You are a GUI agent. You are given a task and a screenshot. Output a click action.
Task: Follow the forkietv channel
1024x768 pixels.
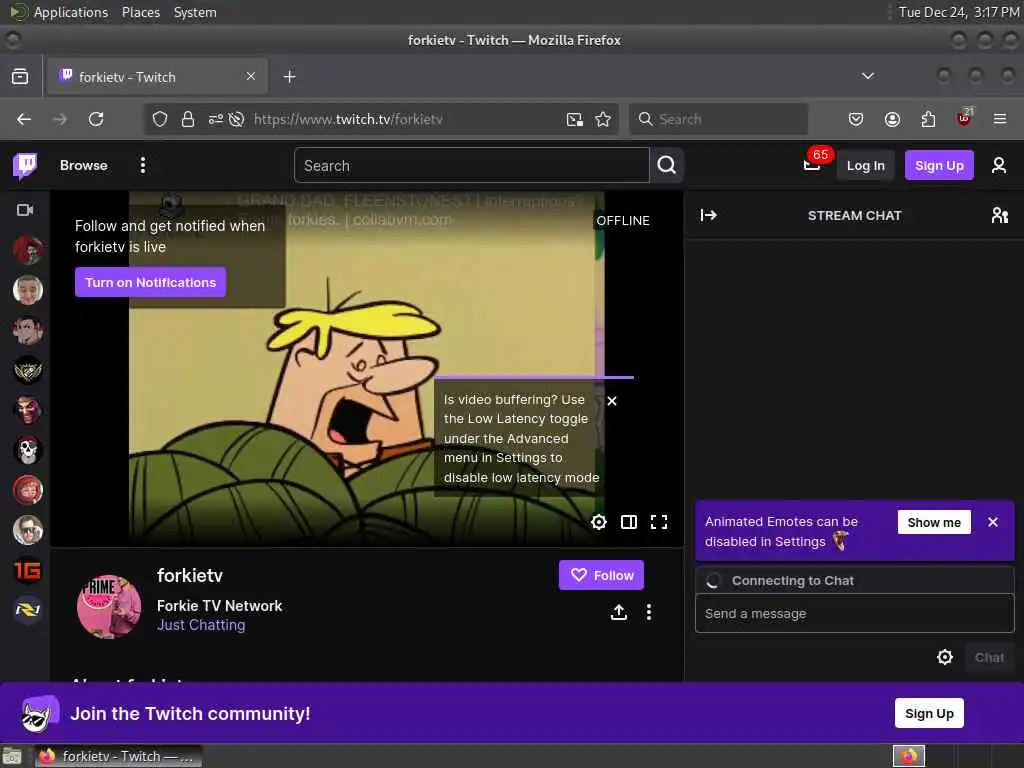pyautogui.click(x=601, y=575)
